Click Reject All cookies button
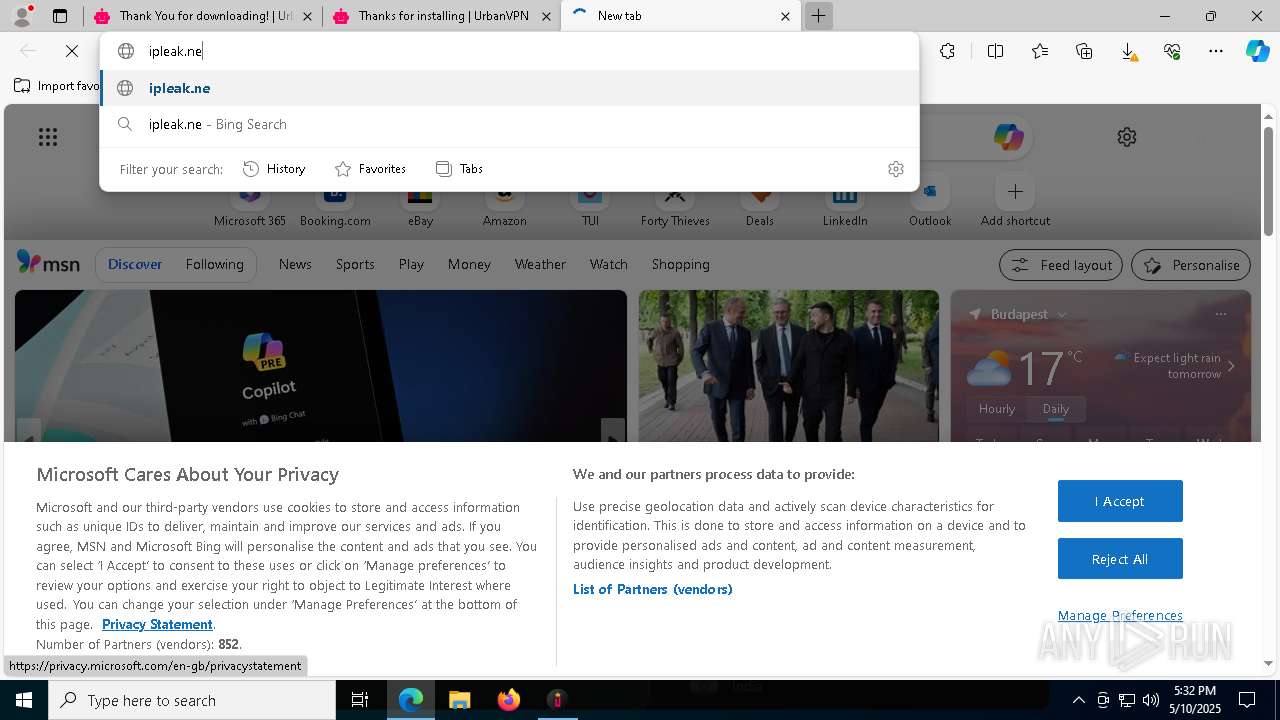Image resolution: width=1280 pixels, height=720 pixels. [x=1120, y=559]
